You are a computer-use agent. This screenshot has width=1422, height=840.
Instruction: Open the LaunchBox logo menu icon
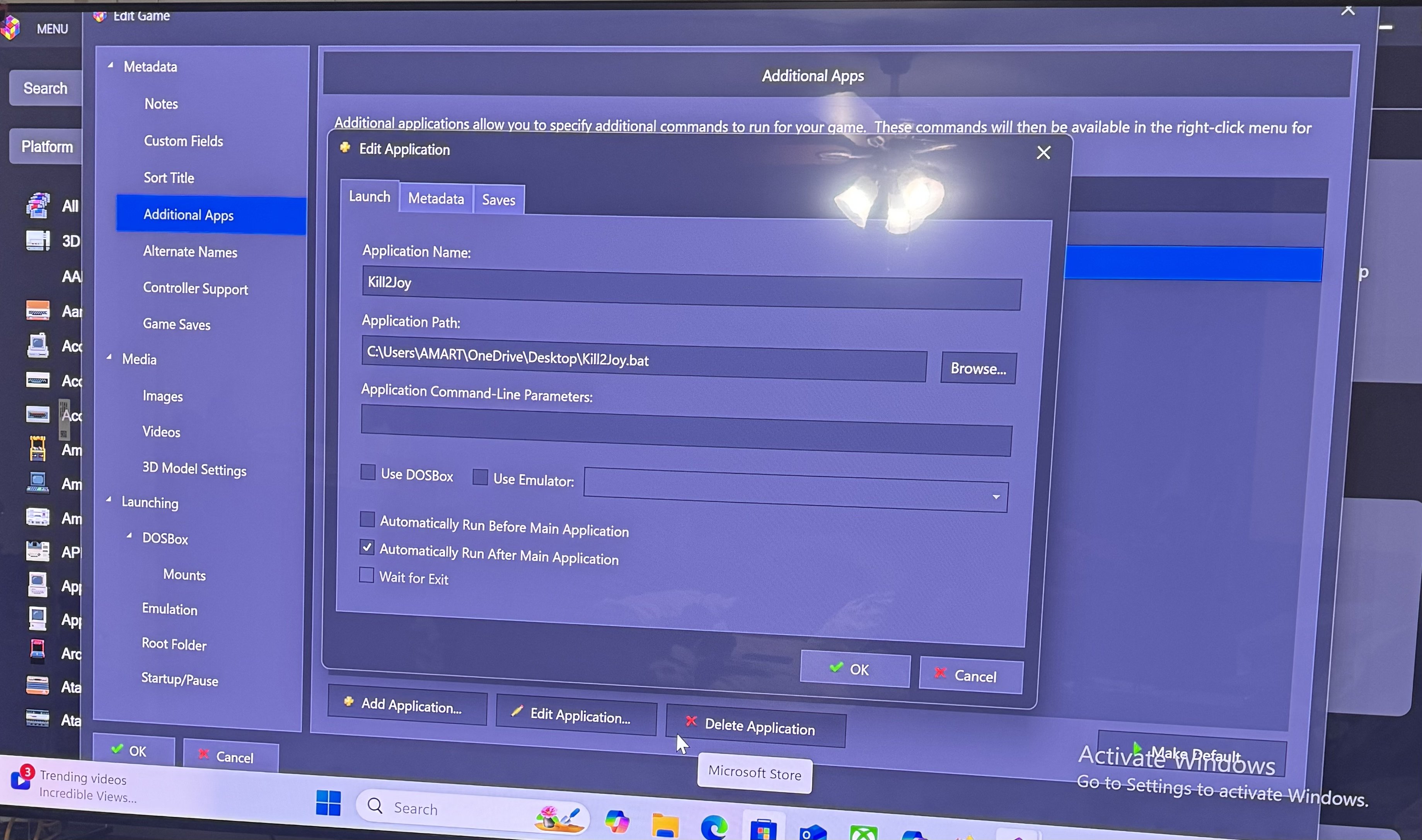click(x=10, y=28)
